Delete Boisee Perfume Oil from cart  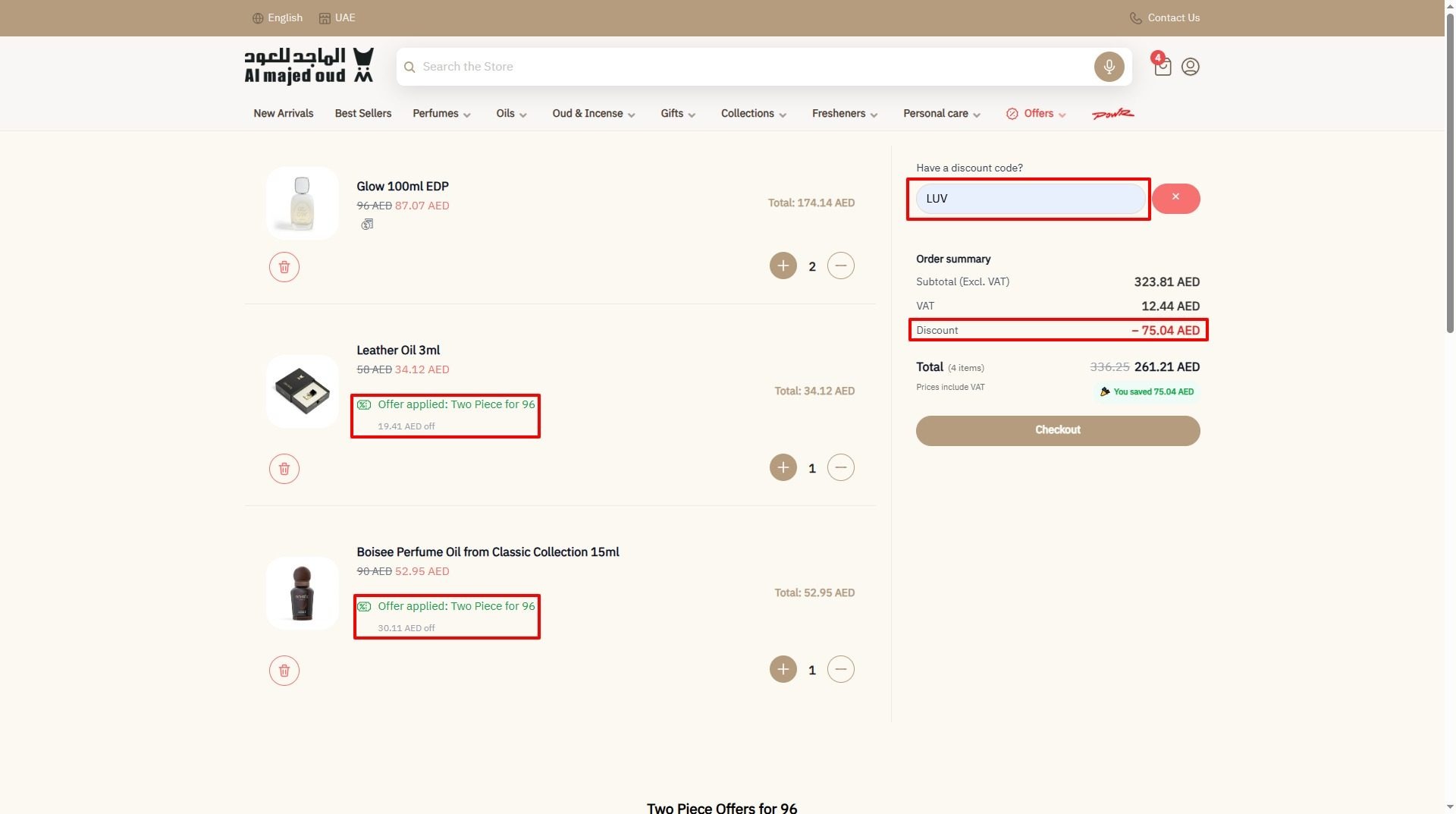pos(284,671)
